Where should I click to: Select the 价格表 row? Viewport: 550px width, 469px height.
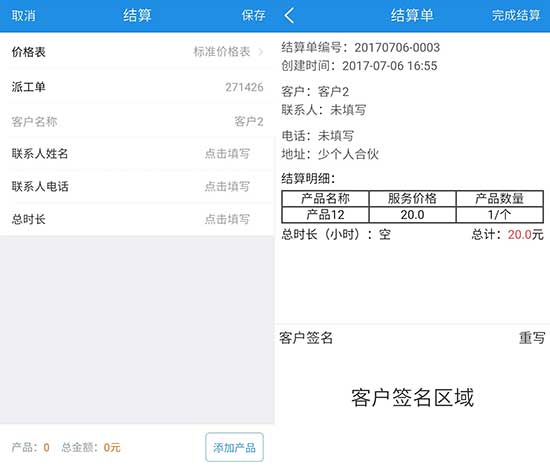(137, 52)
